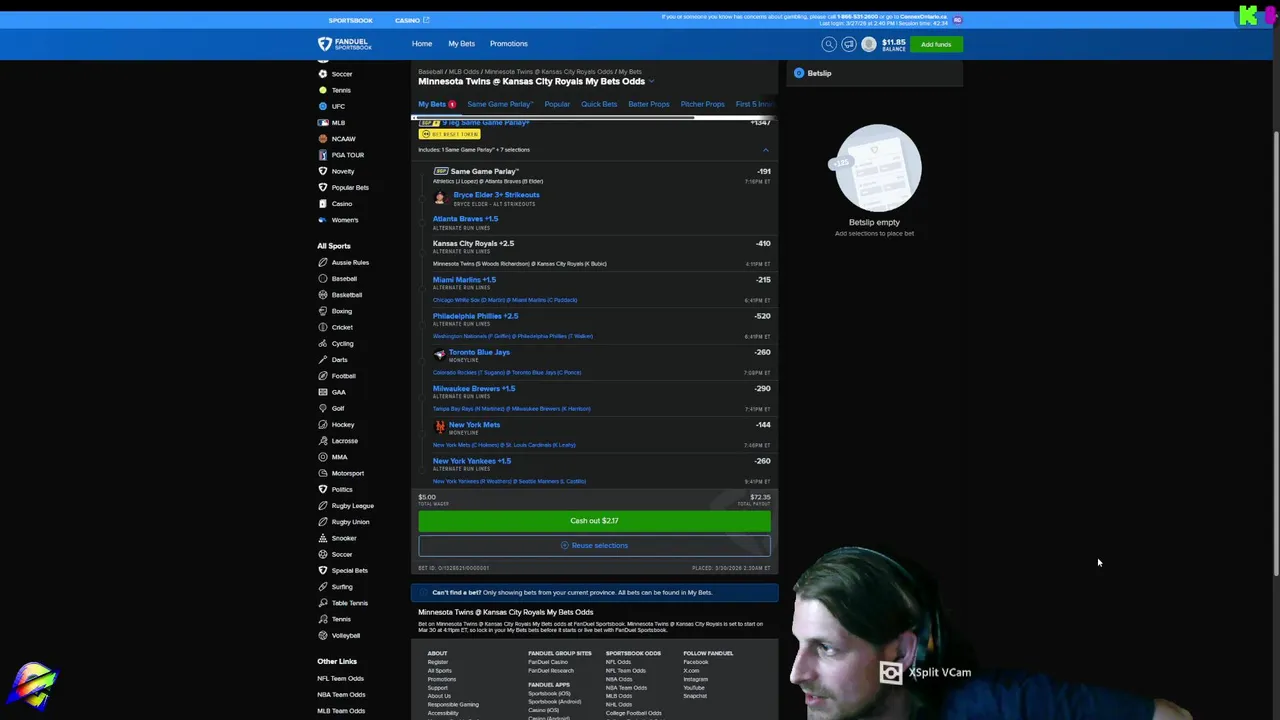
Task: Select the MLB sidebar icon
Action: [x=322, y=122]
